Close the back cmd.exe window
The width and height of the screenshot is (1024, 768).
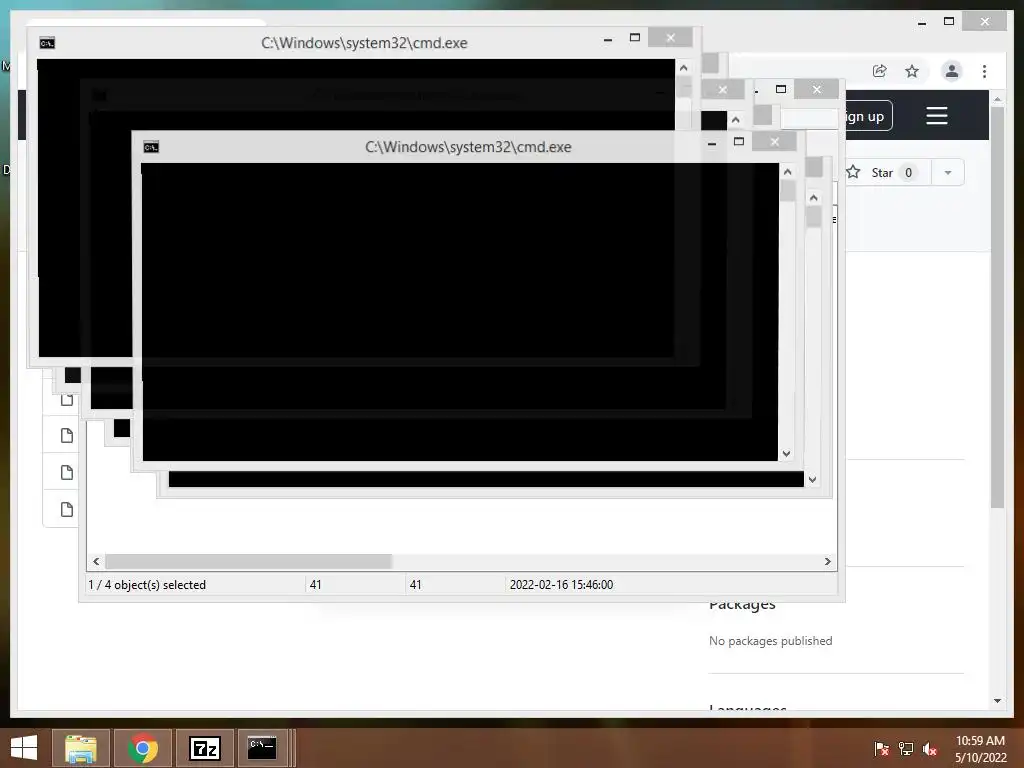pyautogui.click(x=670, y=37)
